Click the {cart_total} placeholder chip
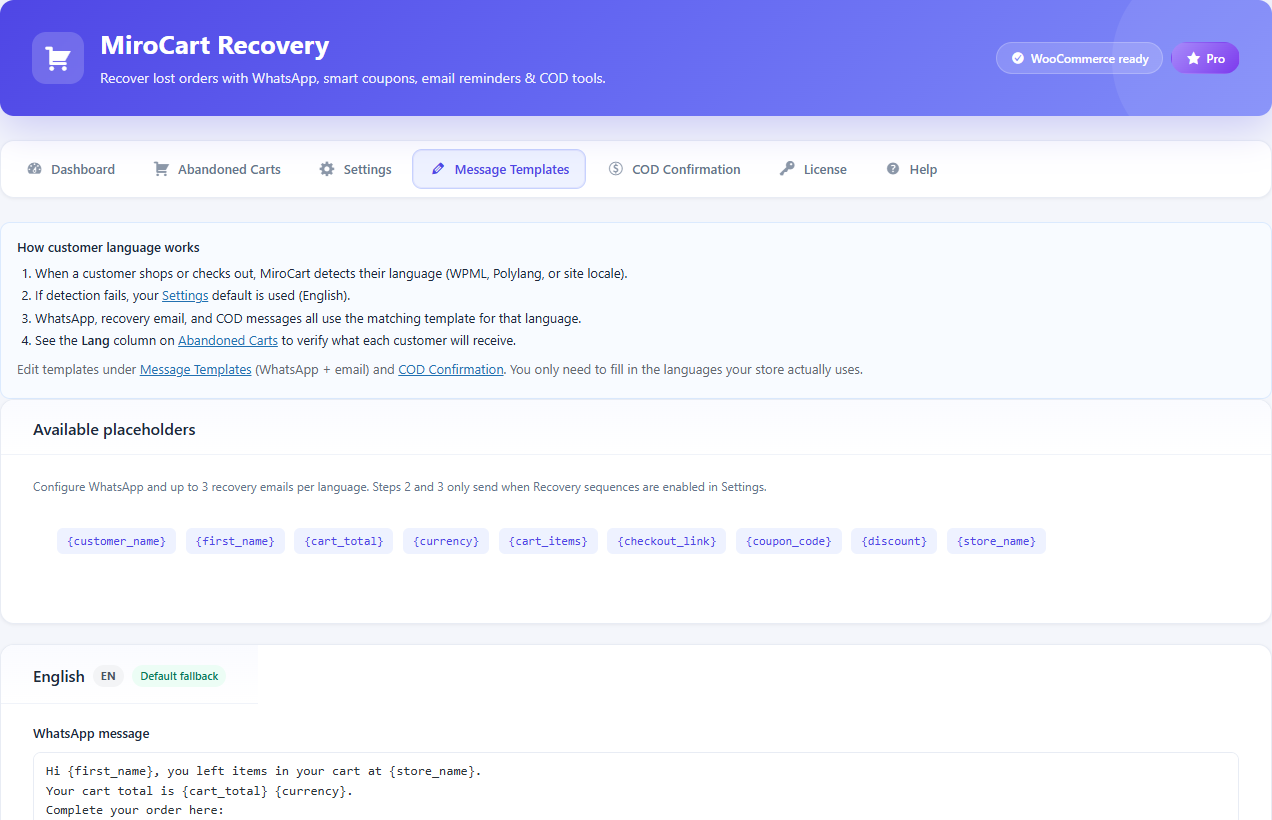The image size is (1272, 820). (344, 541)
